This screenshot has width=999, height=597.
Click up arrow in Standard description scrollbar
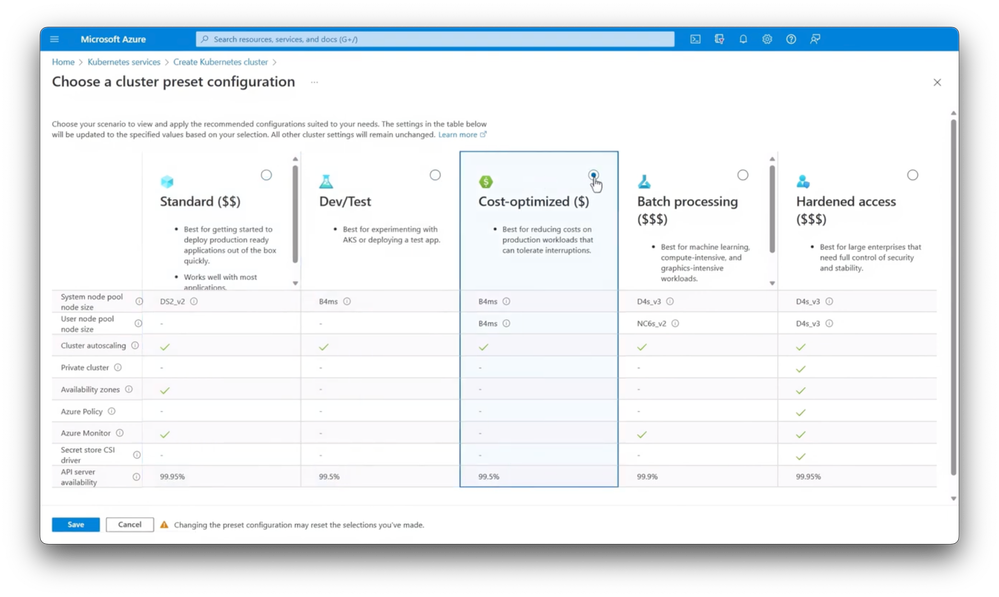295,159
